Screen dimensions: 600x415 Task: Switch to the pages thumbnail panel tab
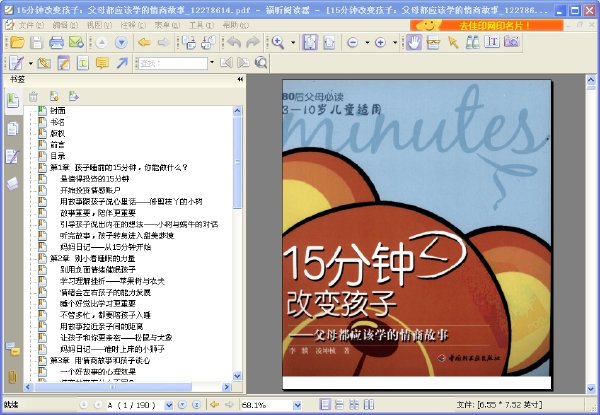pyautogui.click(x=13, y=129)
